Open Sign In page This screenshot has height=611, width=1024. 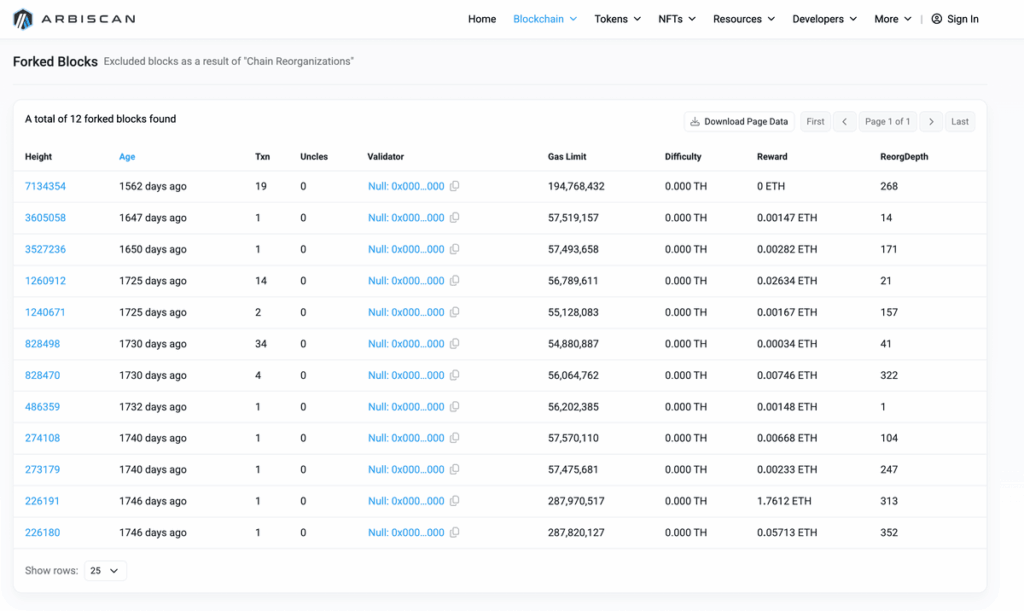coord(955,19)
